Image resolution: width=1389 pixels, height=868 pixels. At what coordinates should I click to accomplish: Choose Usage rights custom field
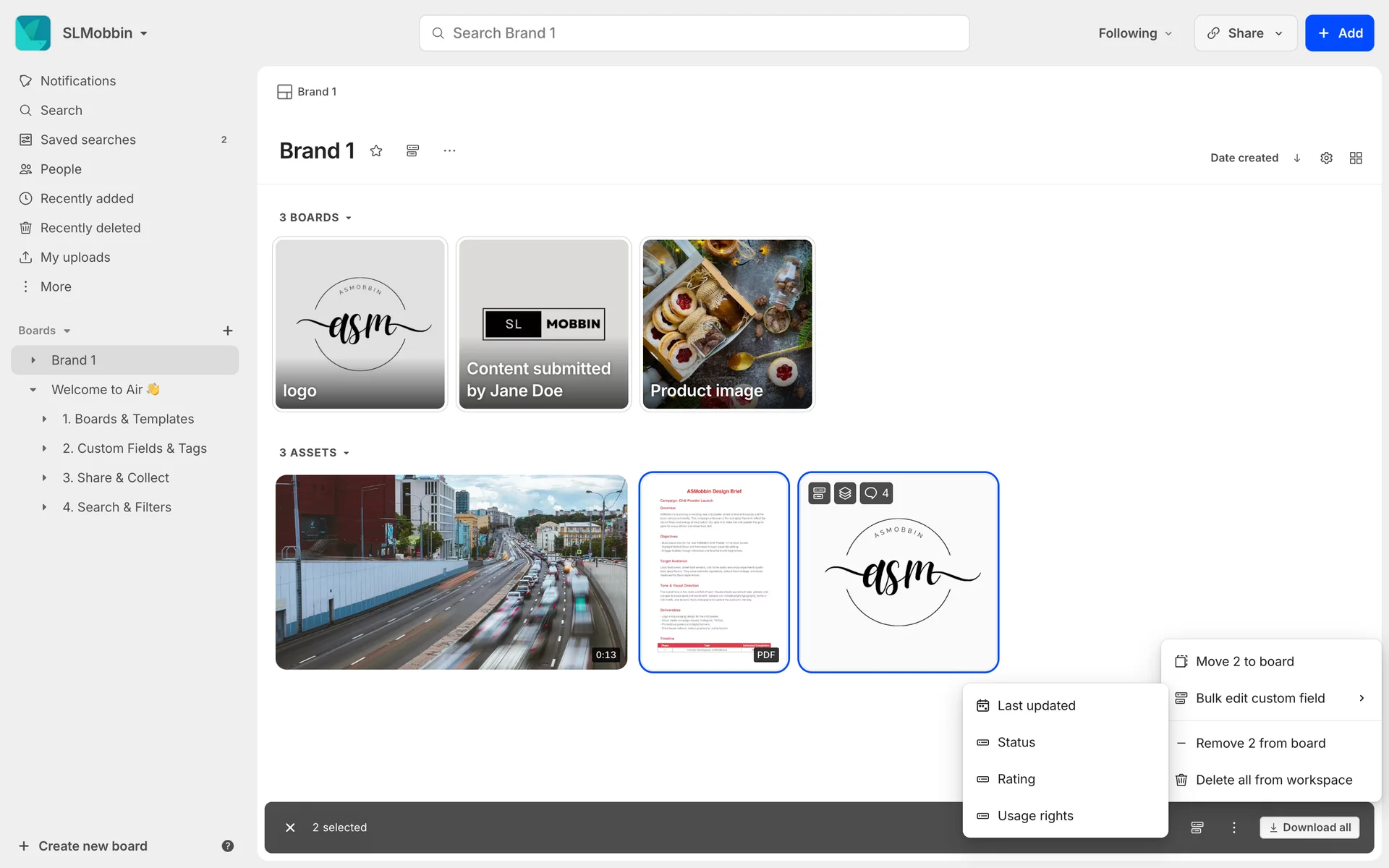click(x=1035, y=816)
